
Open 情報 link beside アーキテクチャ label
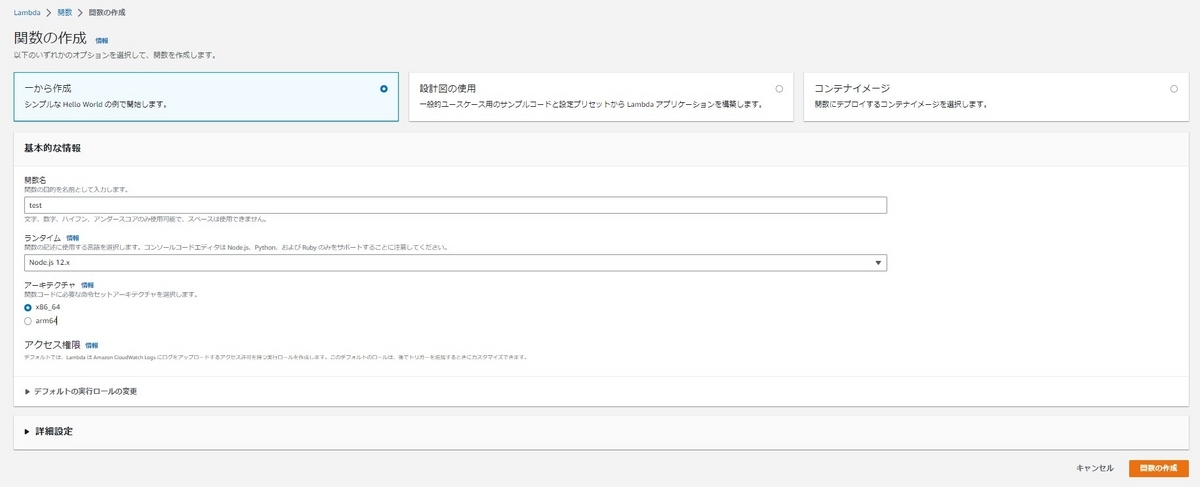[87, 285]
